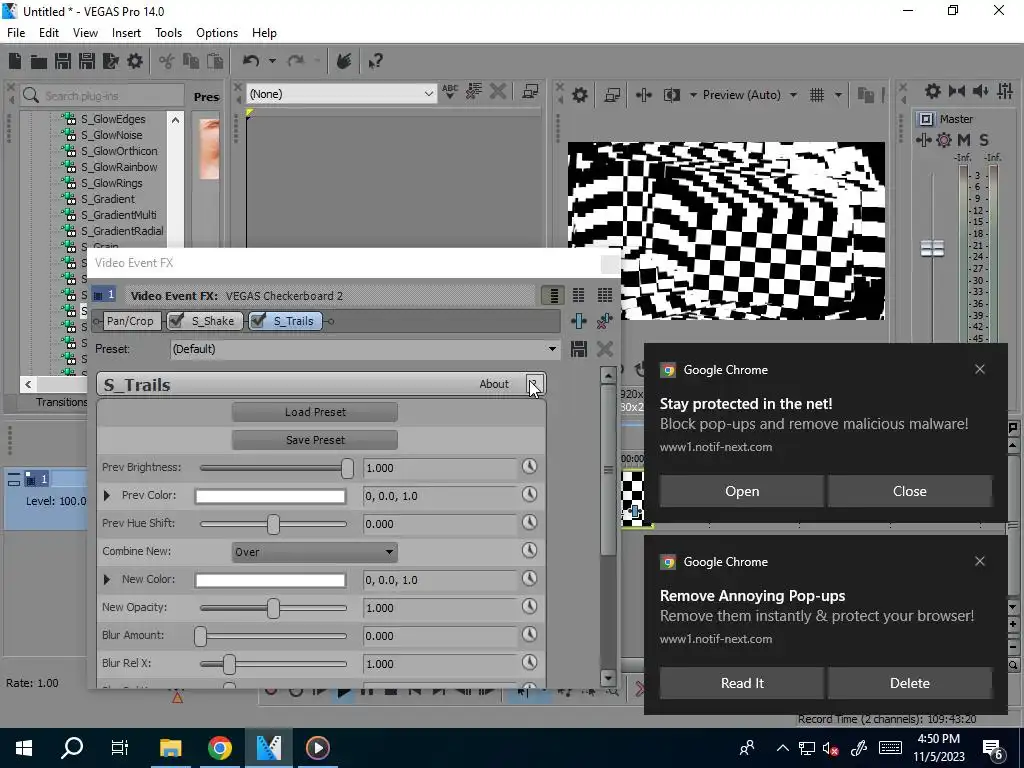Disable the S_Trails effect checkbox

[258, 321]
